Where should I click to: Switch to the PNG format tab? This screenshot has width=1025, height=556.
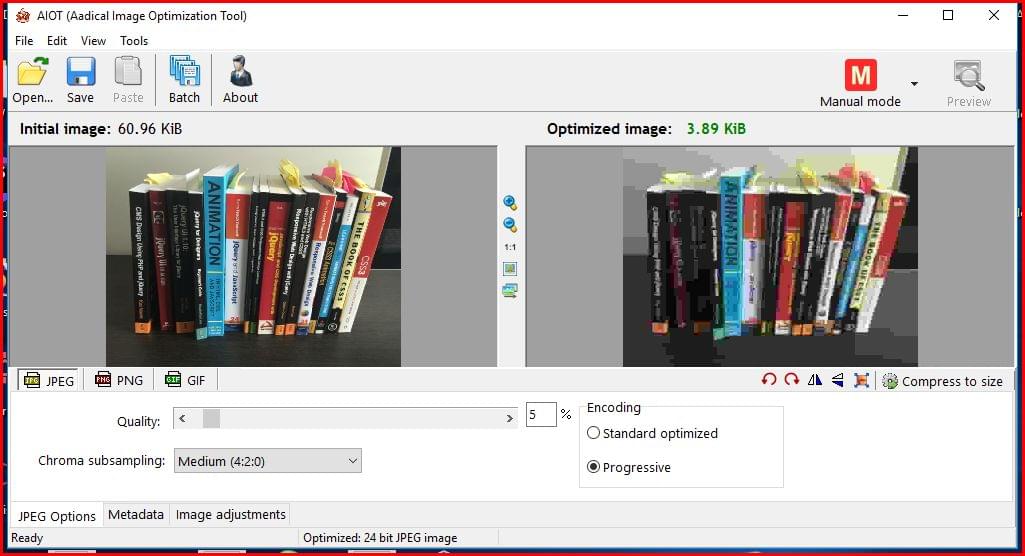119,380
